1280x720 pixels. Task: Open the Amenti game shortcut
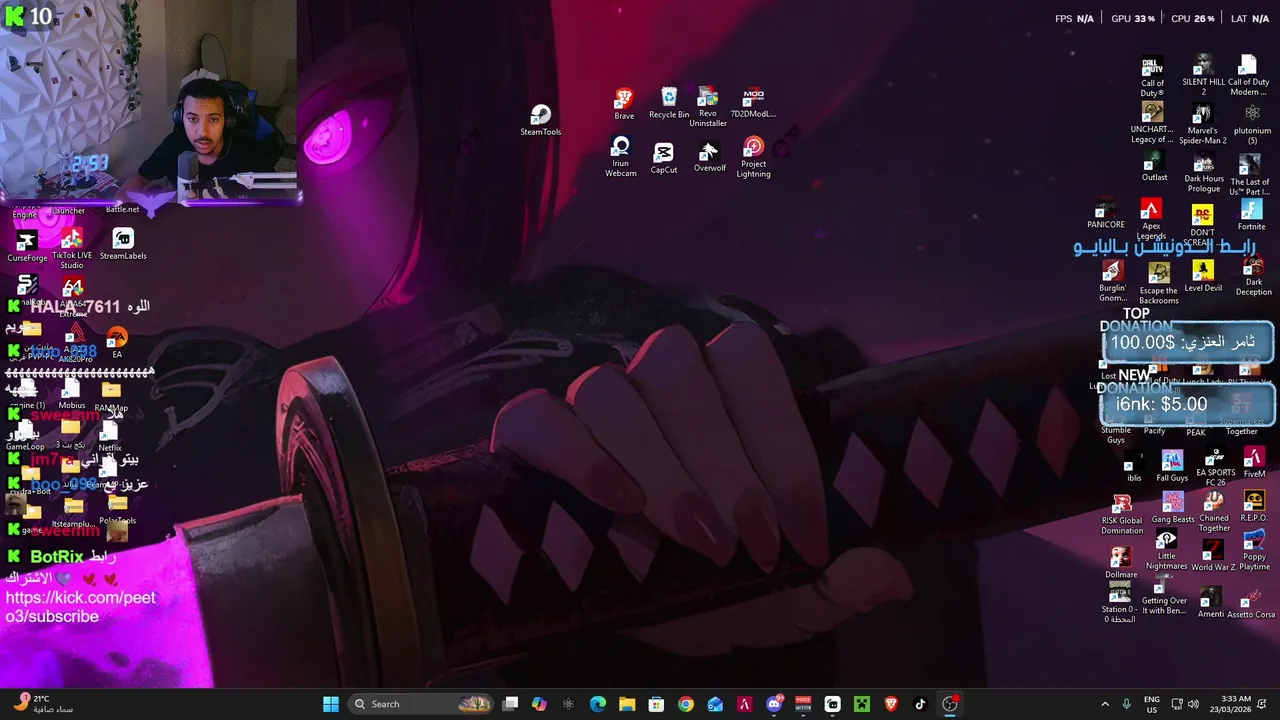pyautogui.click(x=1210, y=603)
